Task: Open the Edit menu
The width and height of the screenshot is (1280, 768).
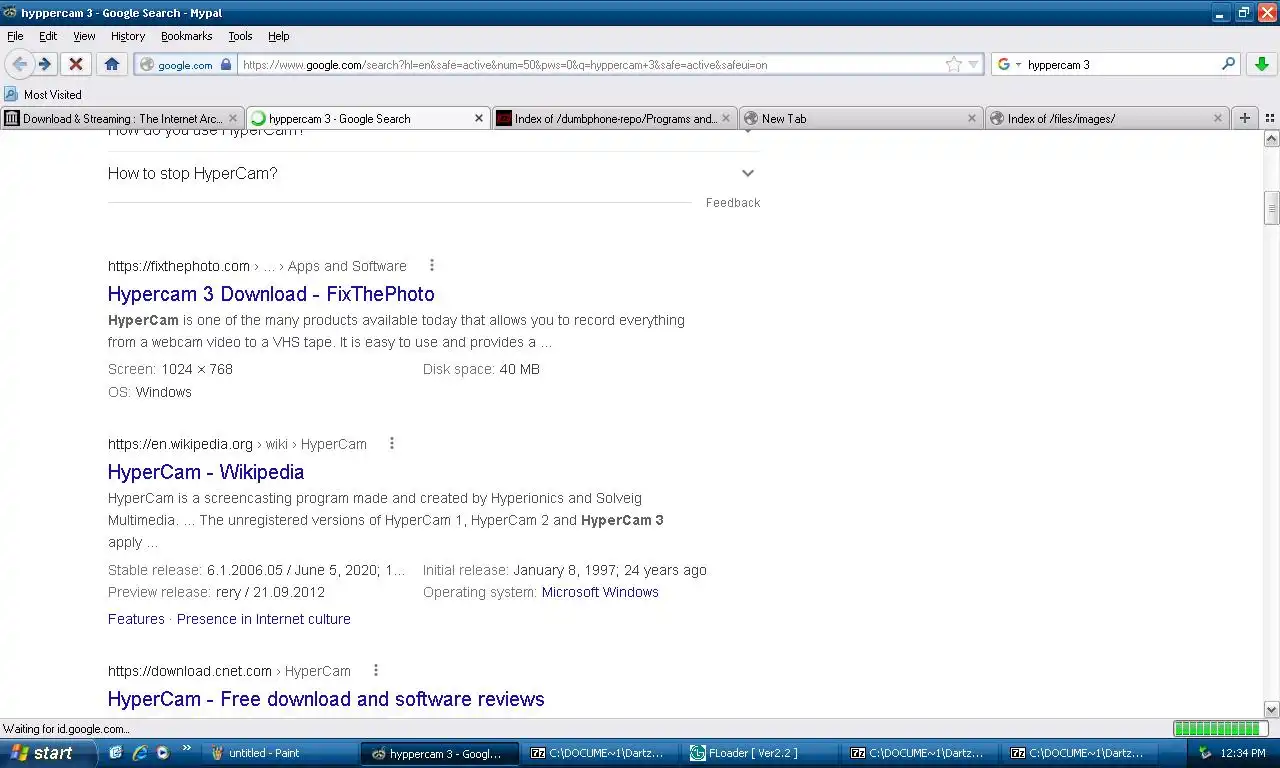Action: coord(48,36)
